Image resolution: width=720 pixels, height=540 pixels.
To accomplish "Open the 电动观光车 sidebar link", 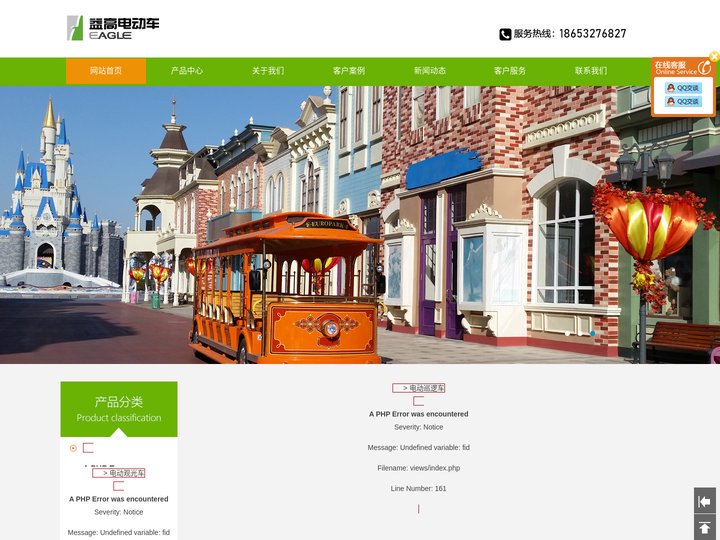I will (118, 473).
